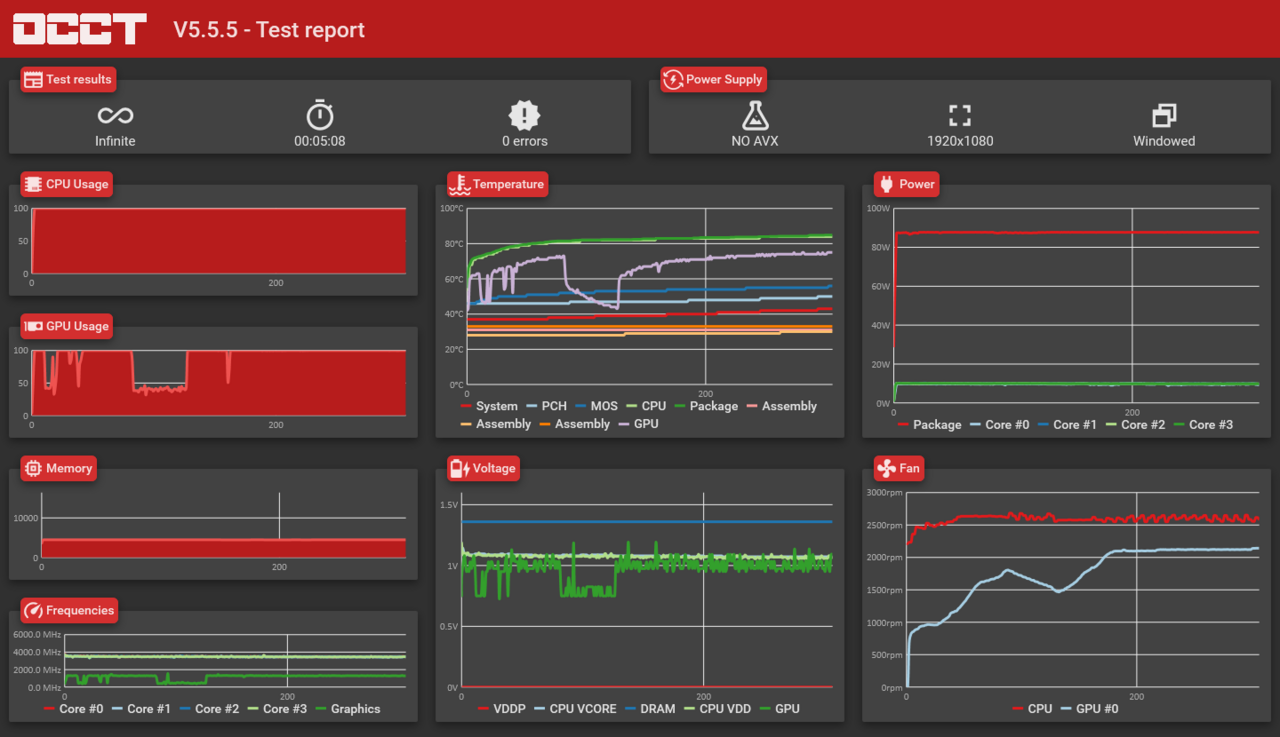Click the stopwatch elapsed time icon
Image resolution: width=1280 pixels, height=737 pixels.
320,114
